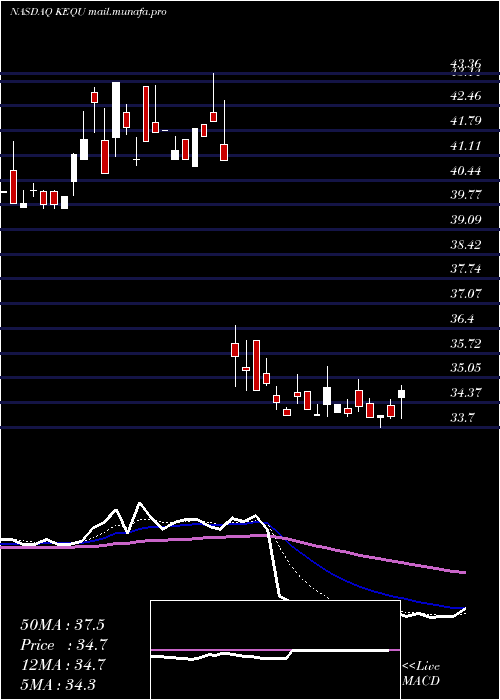The height and width of the screenshot is (700, 500).
Task: Select the 38.42 price axis label
Action: 466,244
